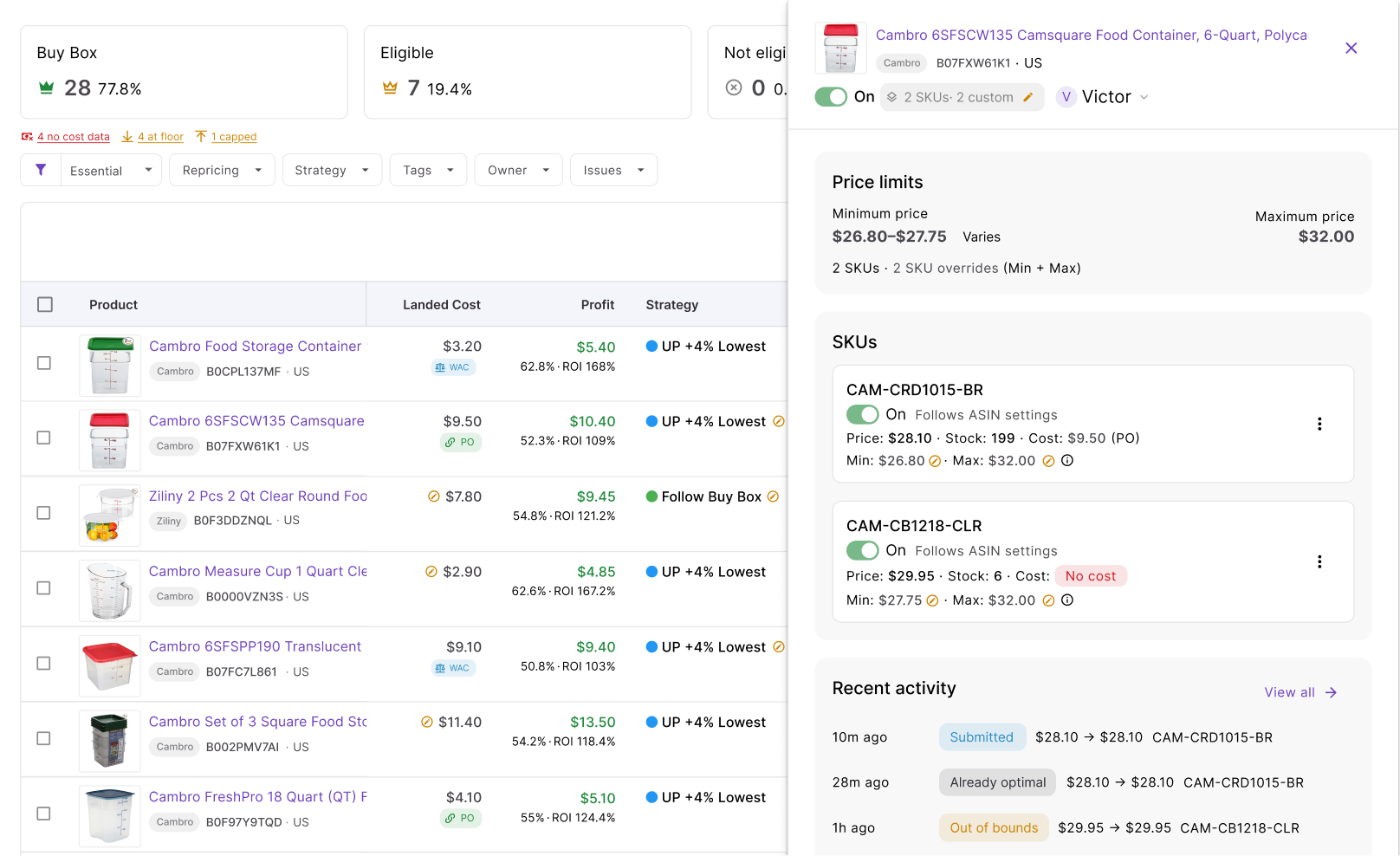Click the Buy Box 28 summary card
The image size is (1400, 856).
click(x=184, y=72)
